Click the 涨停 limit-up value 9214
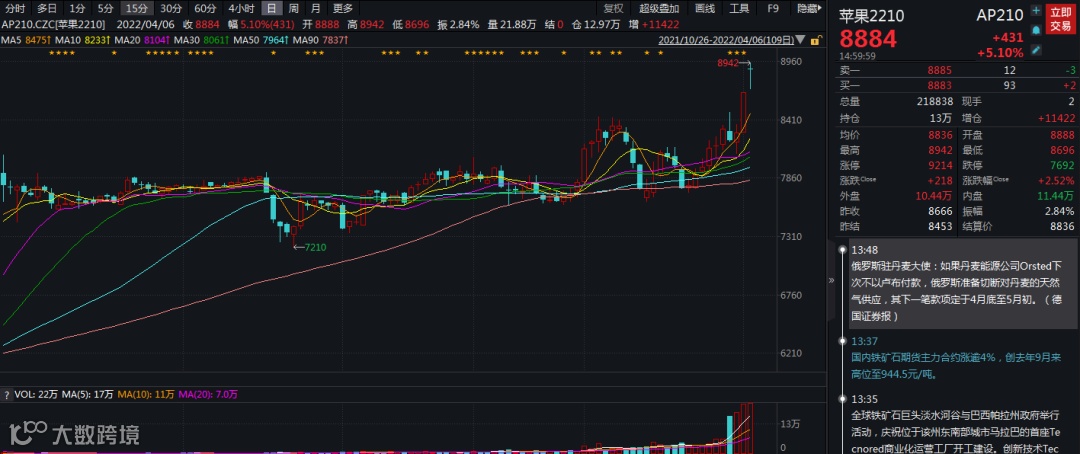This screenshot has width=1080, height=454. pos(940,165)
